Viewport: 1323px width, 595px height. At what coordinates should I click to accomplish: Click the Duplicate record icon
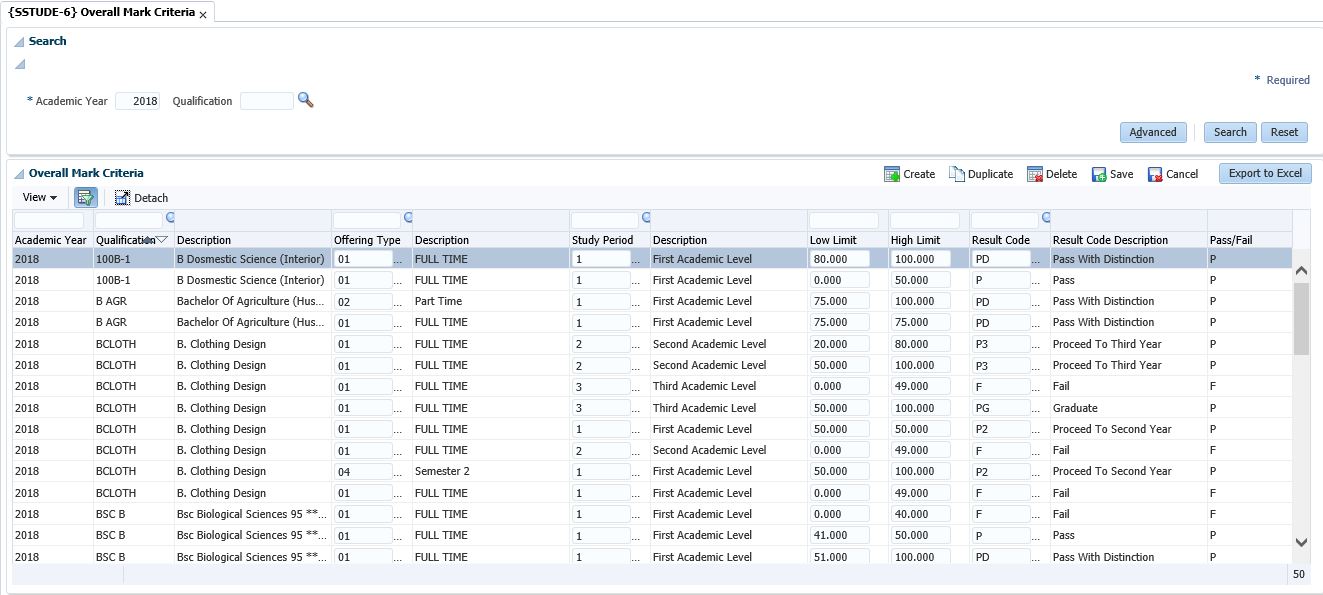pos(956,174)
